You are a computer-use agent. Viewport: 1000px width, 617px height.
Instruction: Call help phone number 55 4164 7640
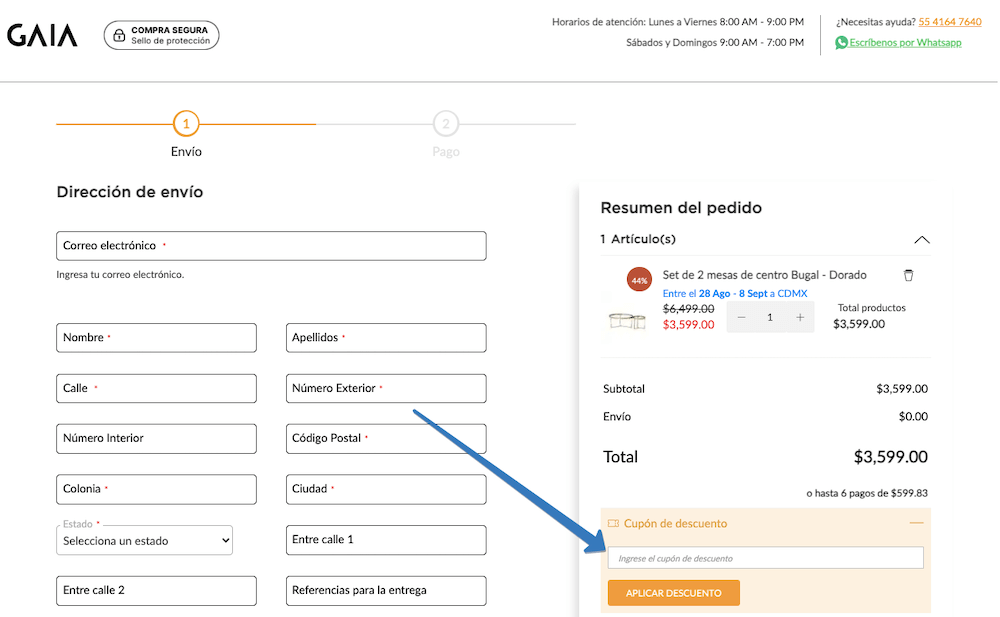(949, 22)
